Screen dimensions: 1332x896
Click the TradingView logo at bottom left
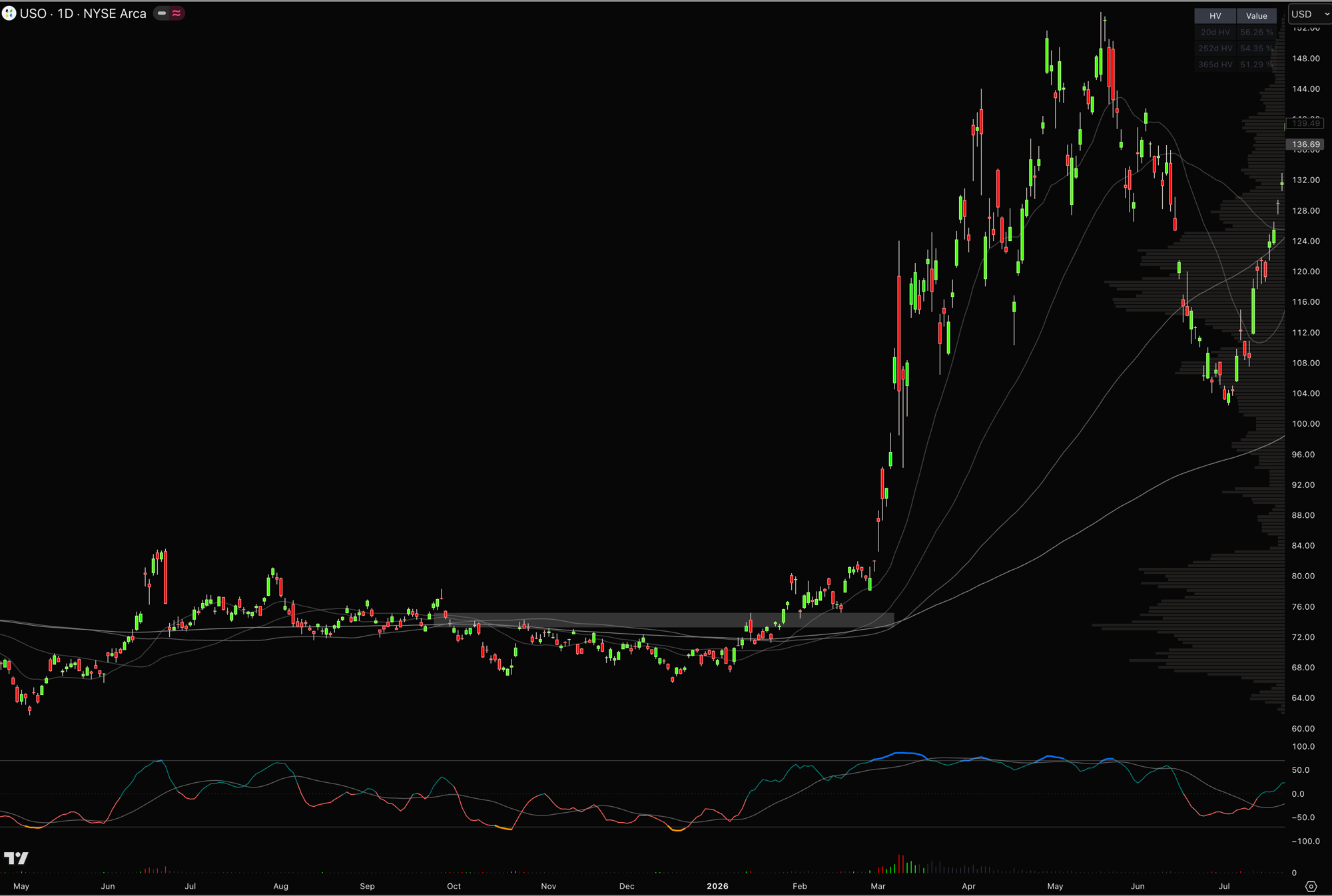[16, 858]
